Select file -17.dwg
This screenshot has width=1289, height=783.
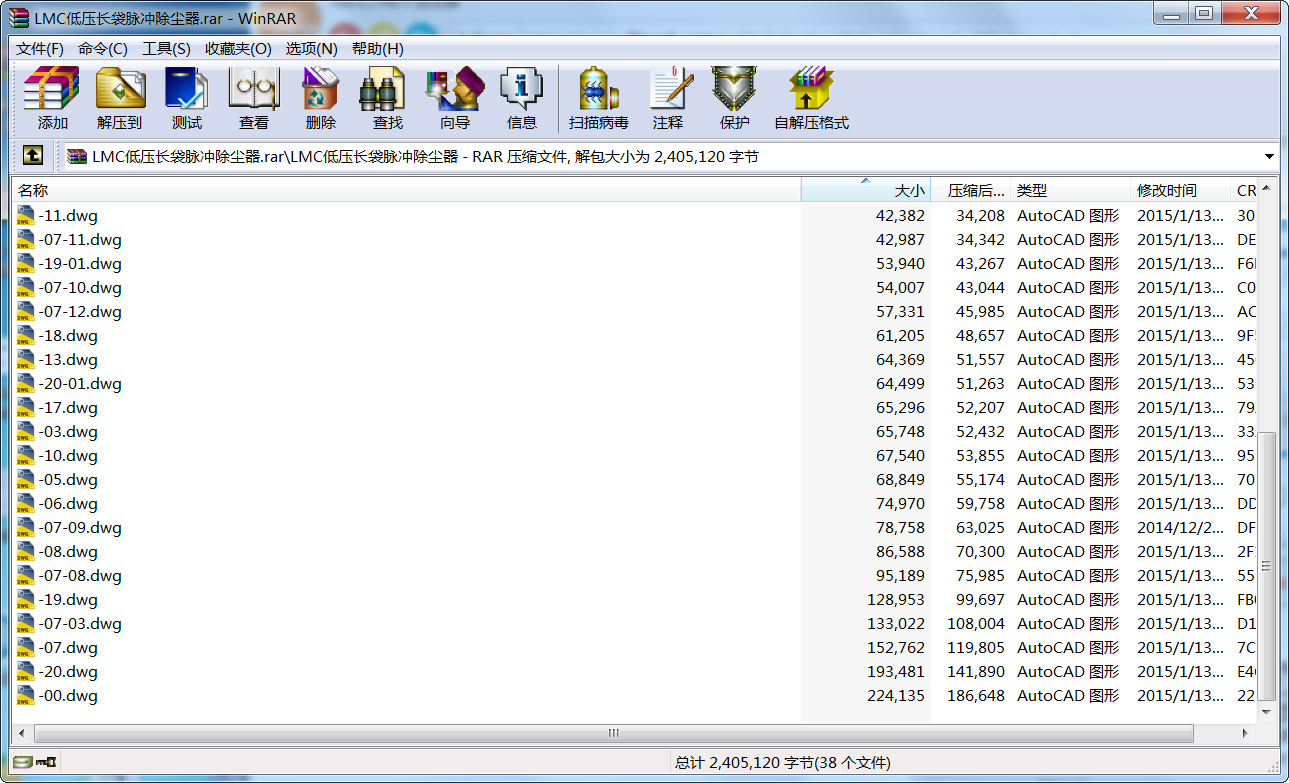click(68, 407)
